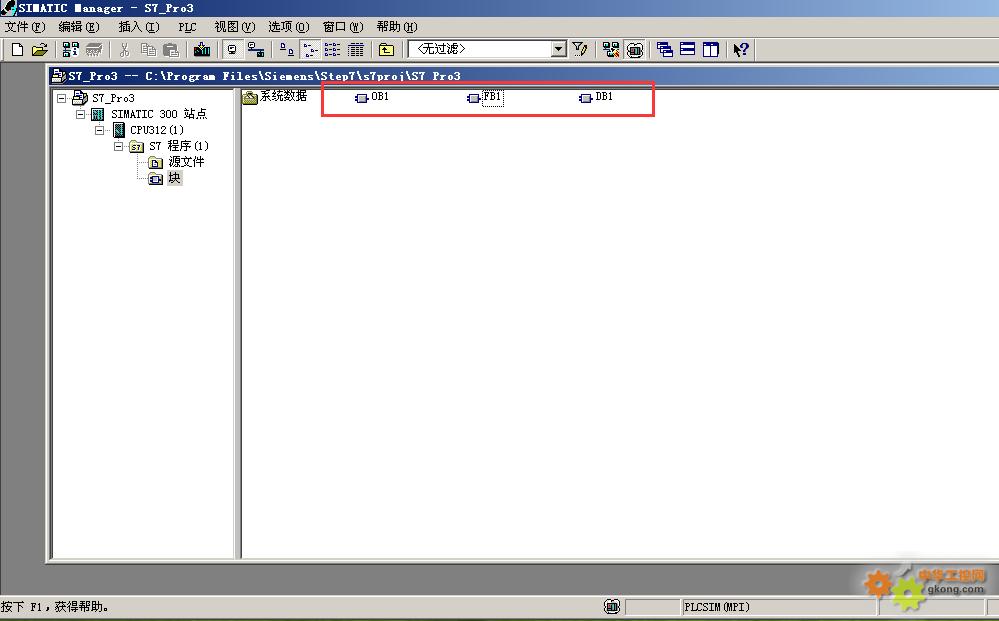Click the Configure network icon
This screenshot has height=621, width=999.
(610, 49)
